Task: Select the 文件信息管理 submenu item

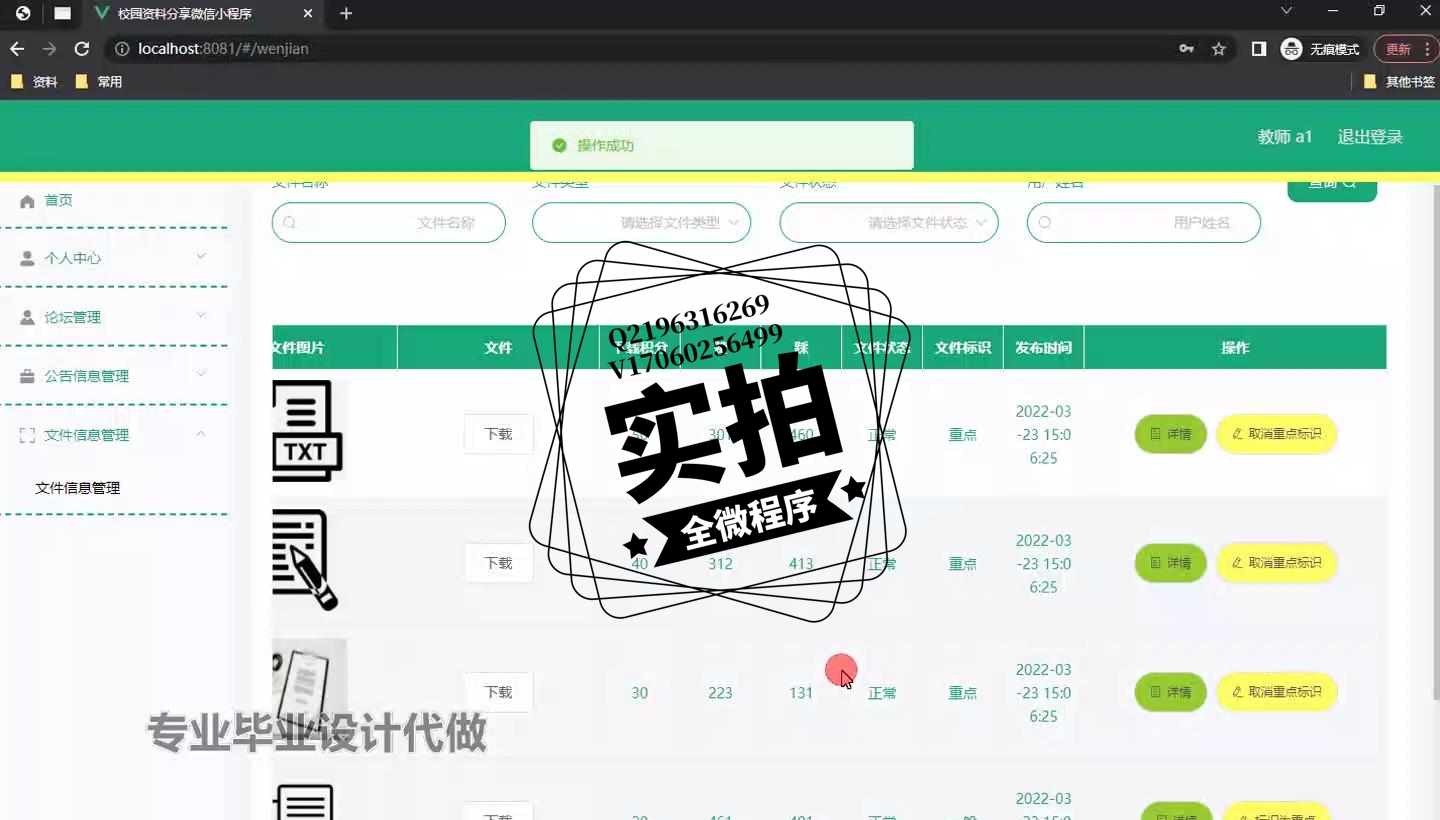Action: click(78, 488)
